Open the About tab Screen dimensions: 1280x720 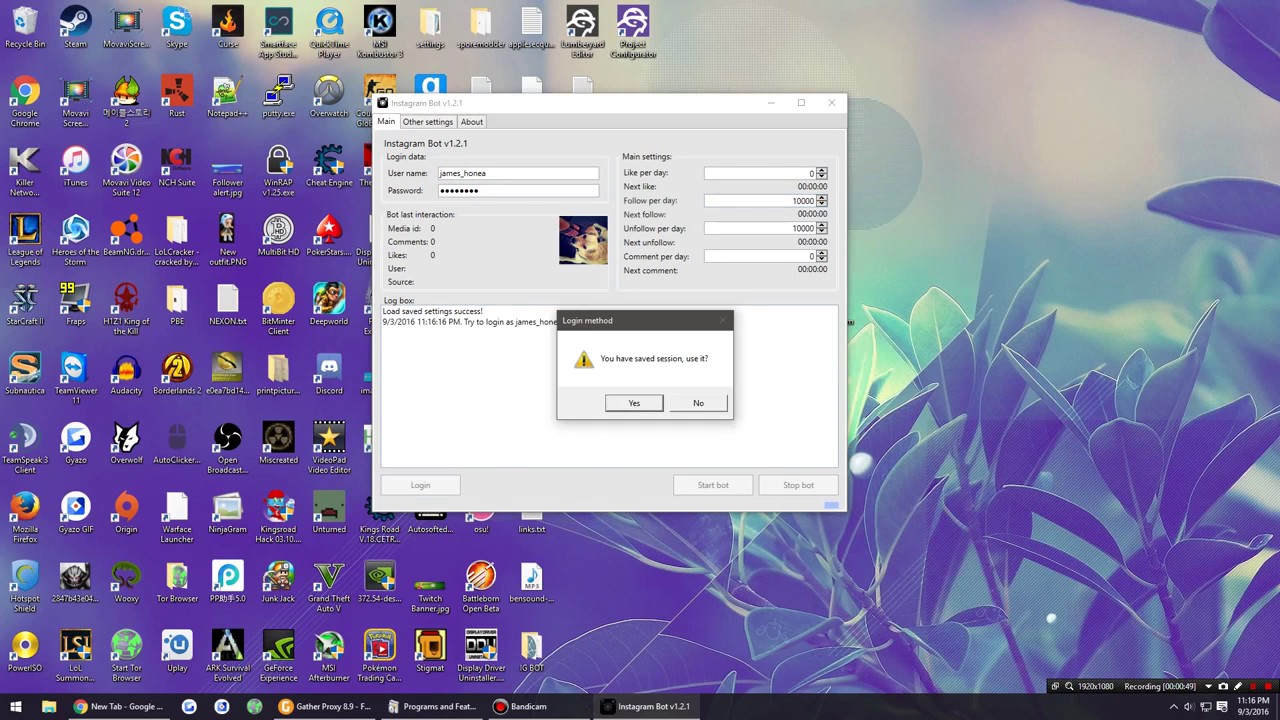[x=472, y=122]
